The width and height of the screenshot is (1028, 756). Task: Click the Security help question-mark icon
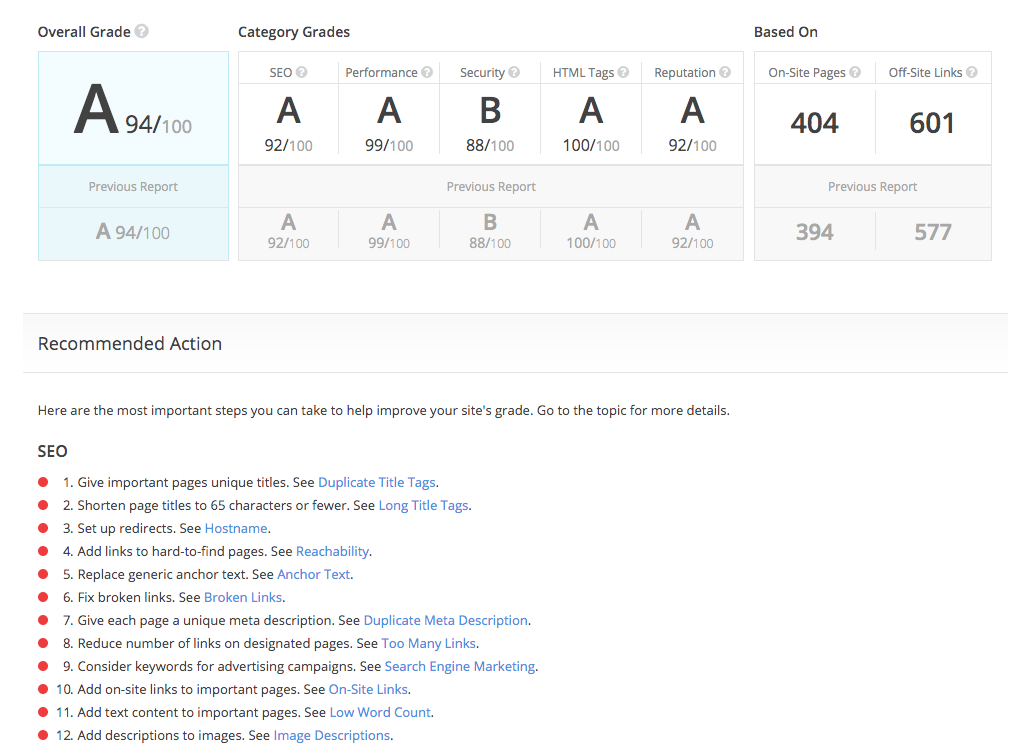click(x=514, y=72)
